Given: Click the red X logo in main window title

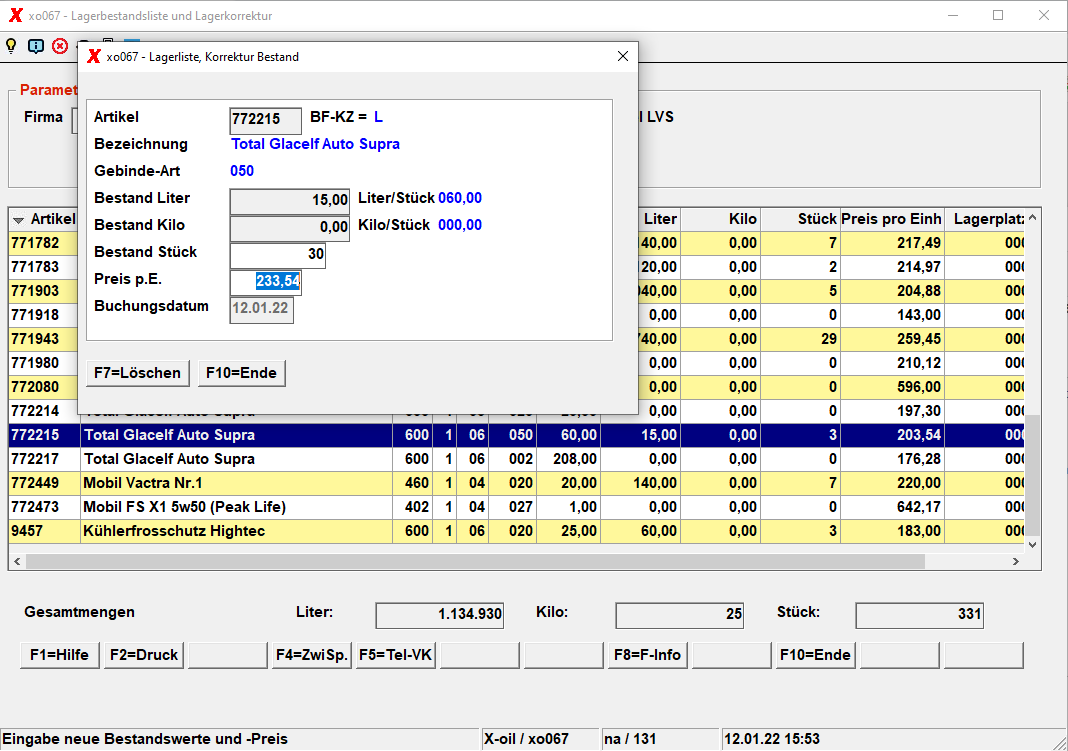Looking at the screenshot, I should point(15,15).
